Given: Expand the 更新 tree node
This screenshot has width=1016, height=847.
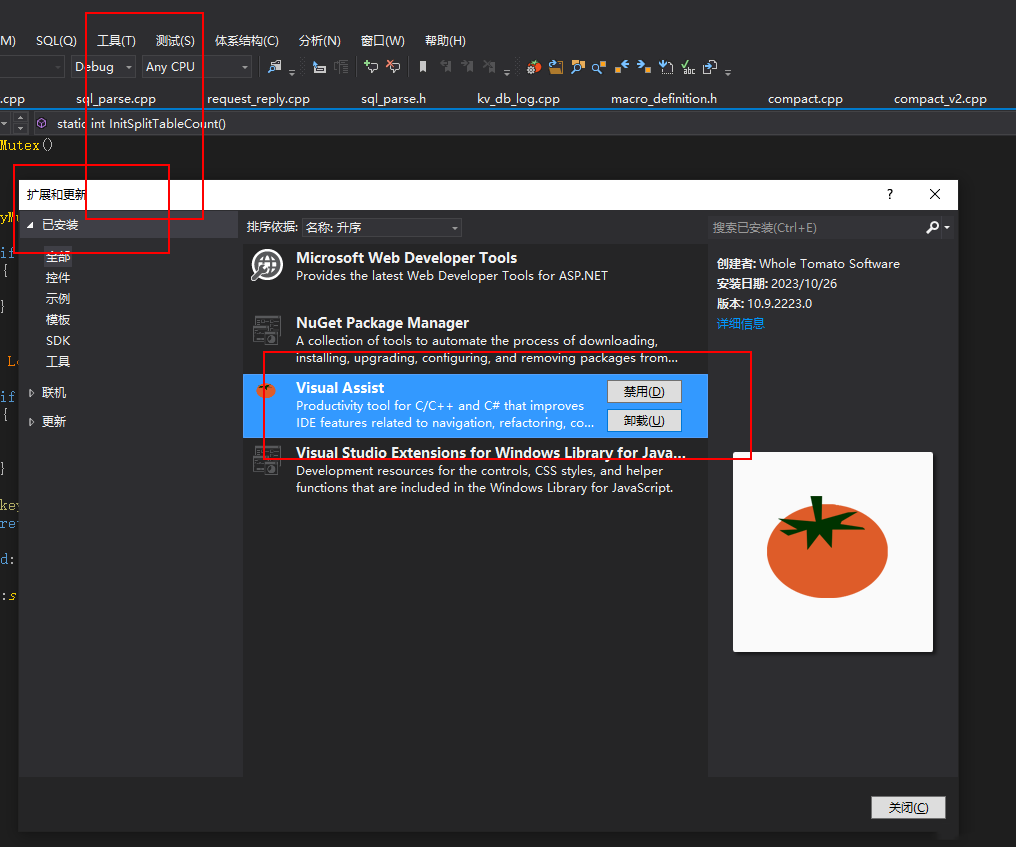Looking at the screenshot, I should point(31,422).
